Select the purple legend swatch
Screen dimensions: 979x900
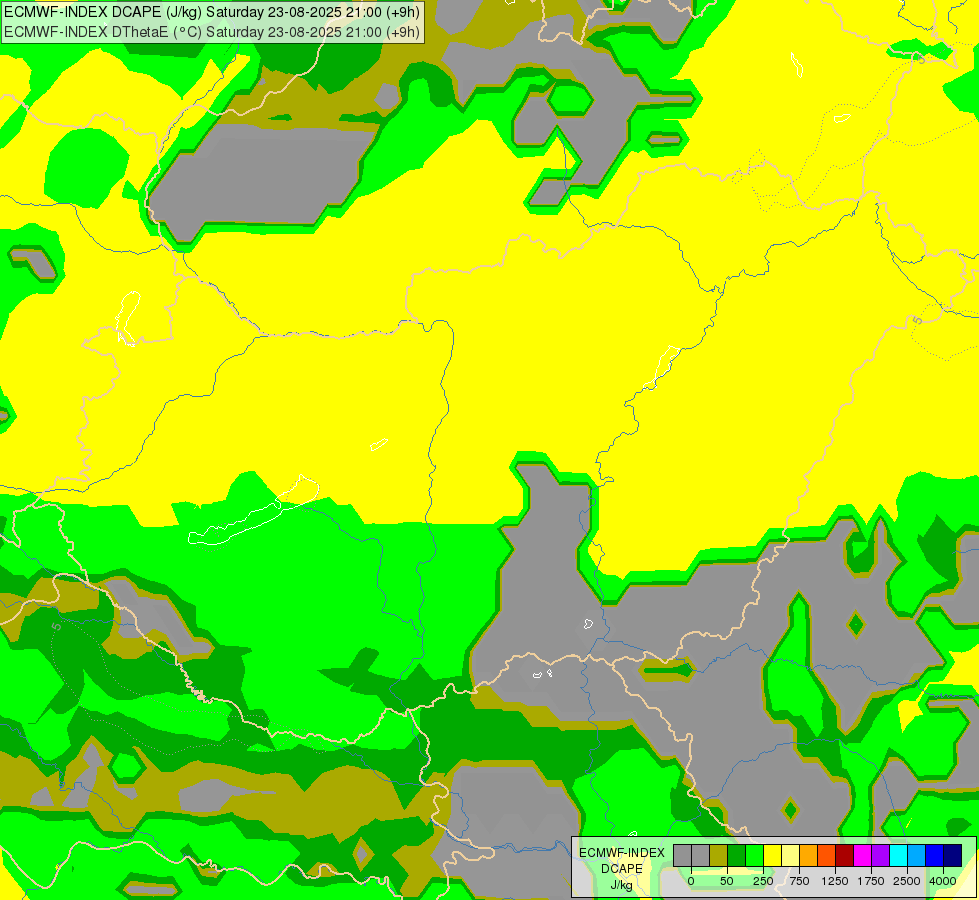(x=880, y=855)
